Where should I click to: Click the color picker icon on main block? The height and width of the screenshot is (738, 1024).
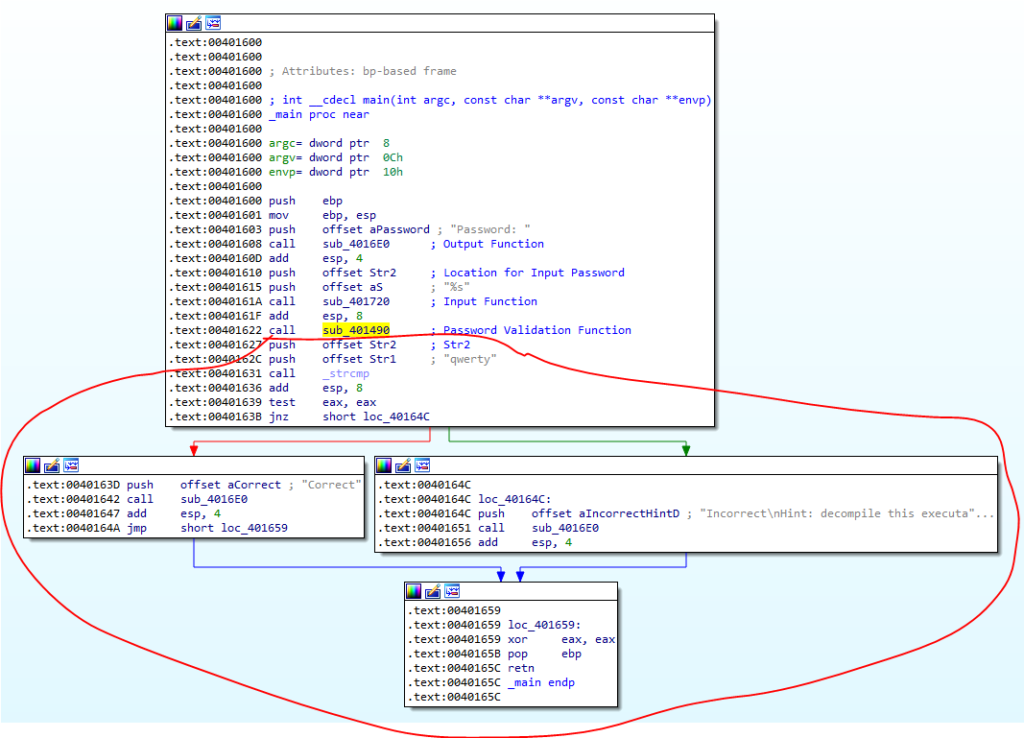175,23
